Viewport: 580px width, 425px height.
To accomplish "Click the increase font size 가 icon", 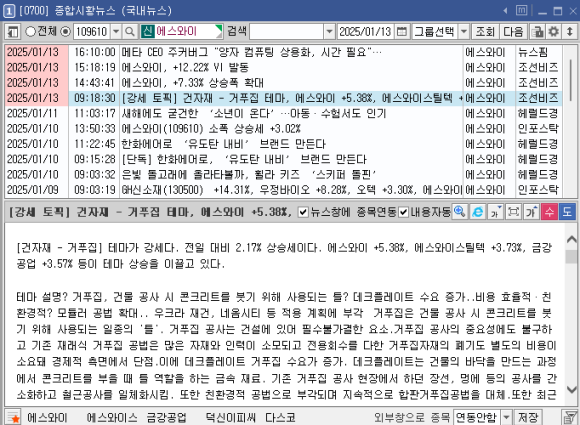I will tap(531, 212).
